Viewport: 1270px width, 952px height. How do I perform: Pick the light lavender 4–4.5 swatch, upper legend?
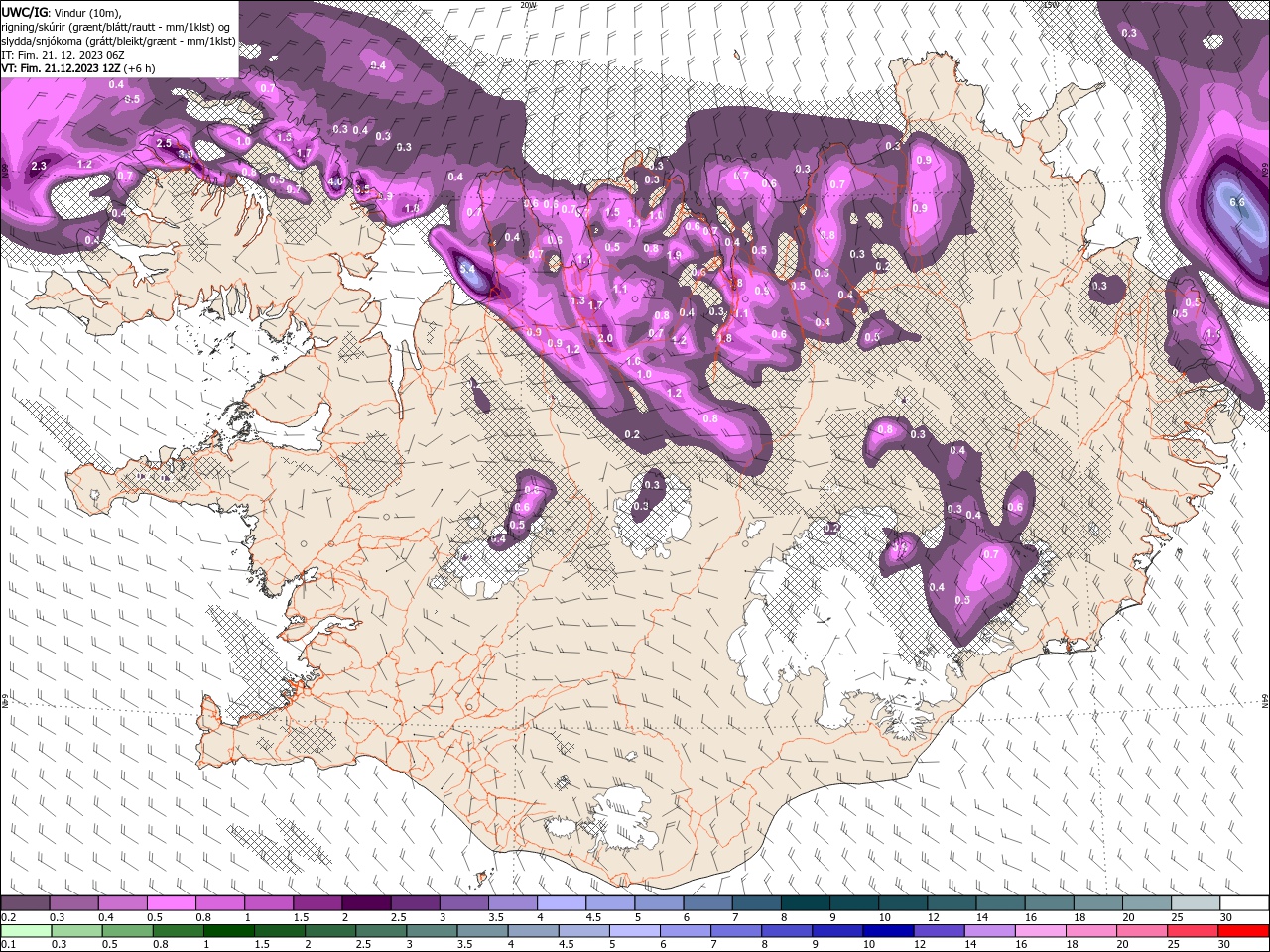click(562, 903)
